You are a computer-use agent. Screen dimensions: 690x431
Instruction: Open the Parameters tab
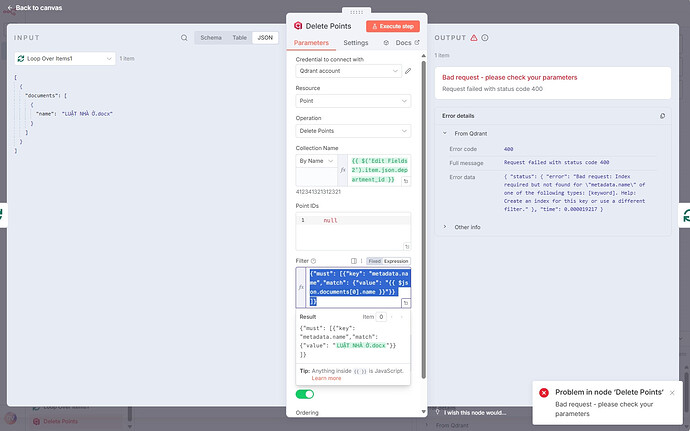(x=311, y=43)
